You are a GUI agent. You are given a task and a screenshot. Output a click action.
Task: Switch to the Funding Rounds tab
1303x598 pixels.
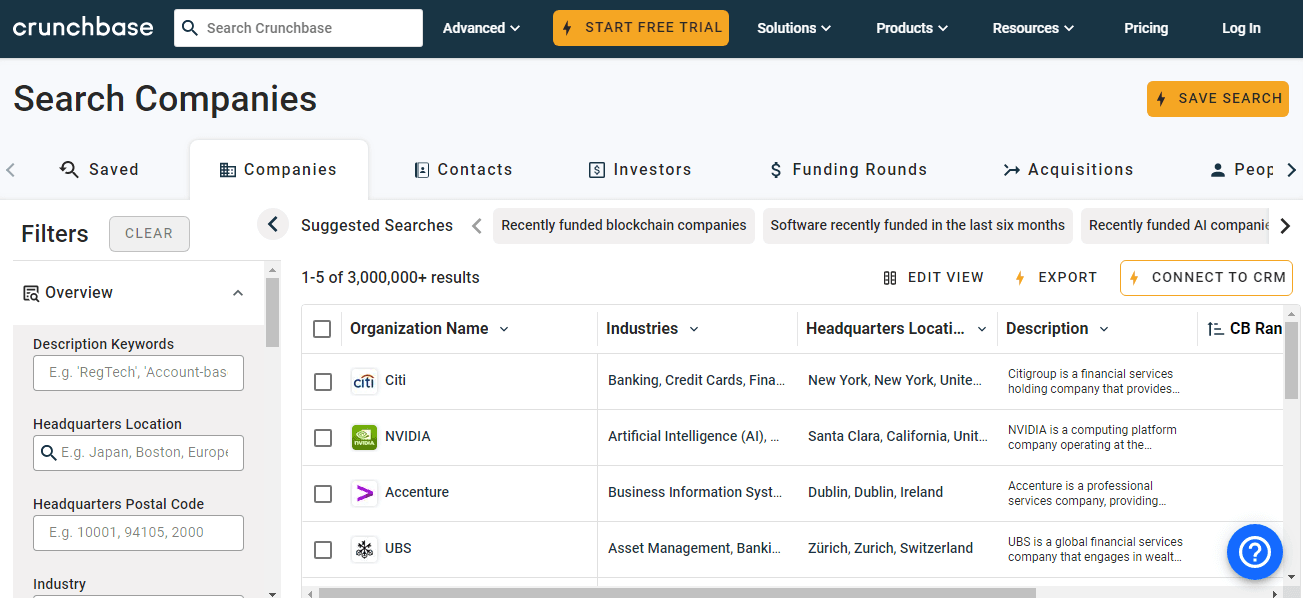click(848, 170)
